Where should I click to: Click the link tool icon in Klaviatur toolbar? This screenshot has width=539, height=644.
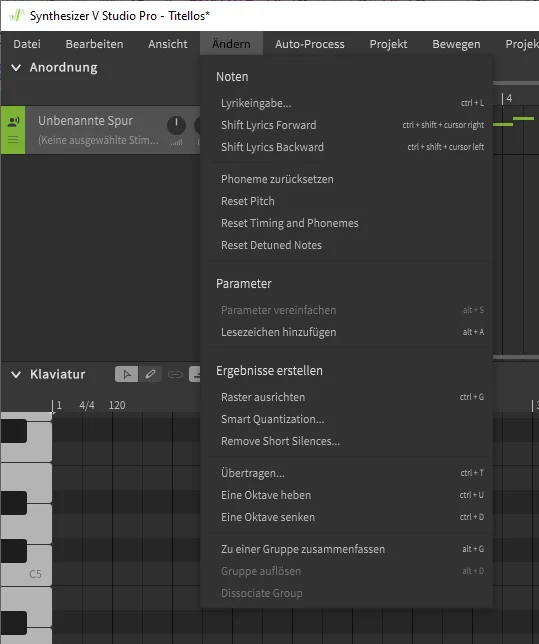pos(175,375)
